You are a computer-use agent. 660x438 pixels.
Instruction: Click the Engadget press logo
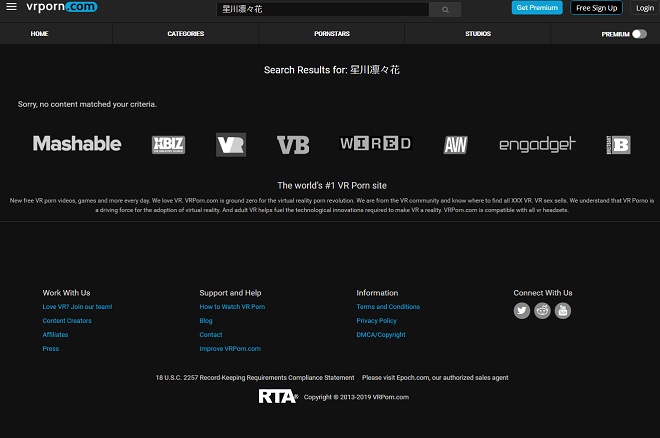pyautogui.click(x=537, y=145)
